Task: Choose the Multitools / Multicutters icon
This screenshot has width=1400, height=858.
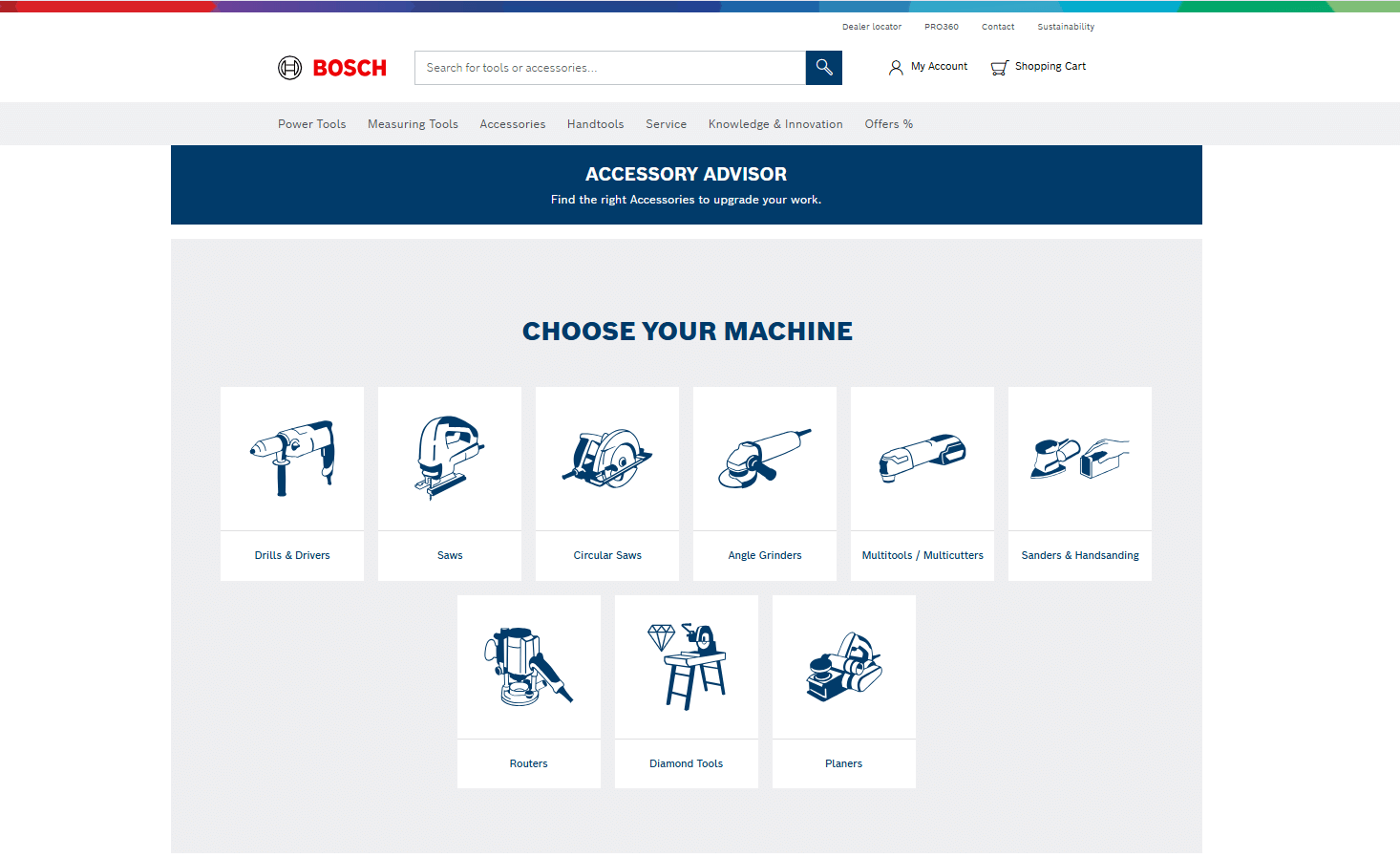Action: [923, 460]
